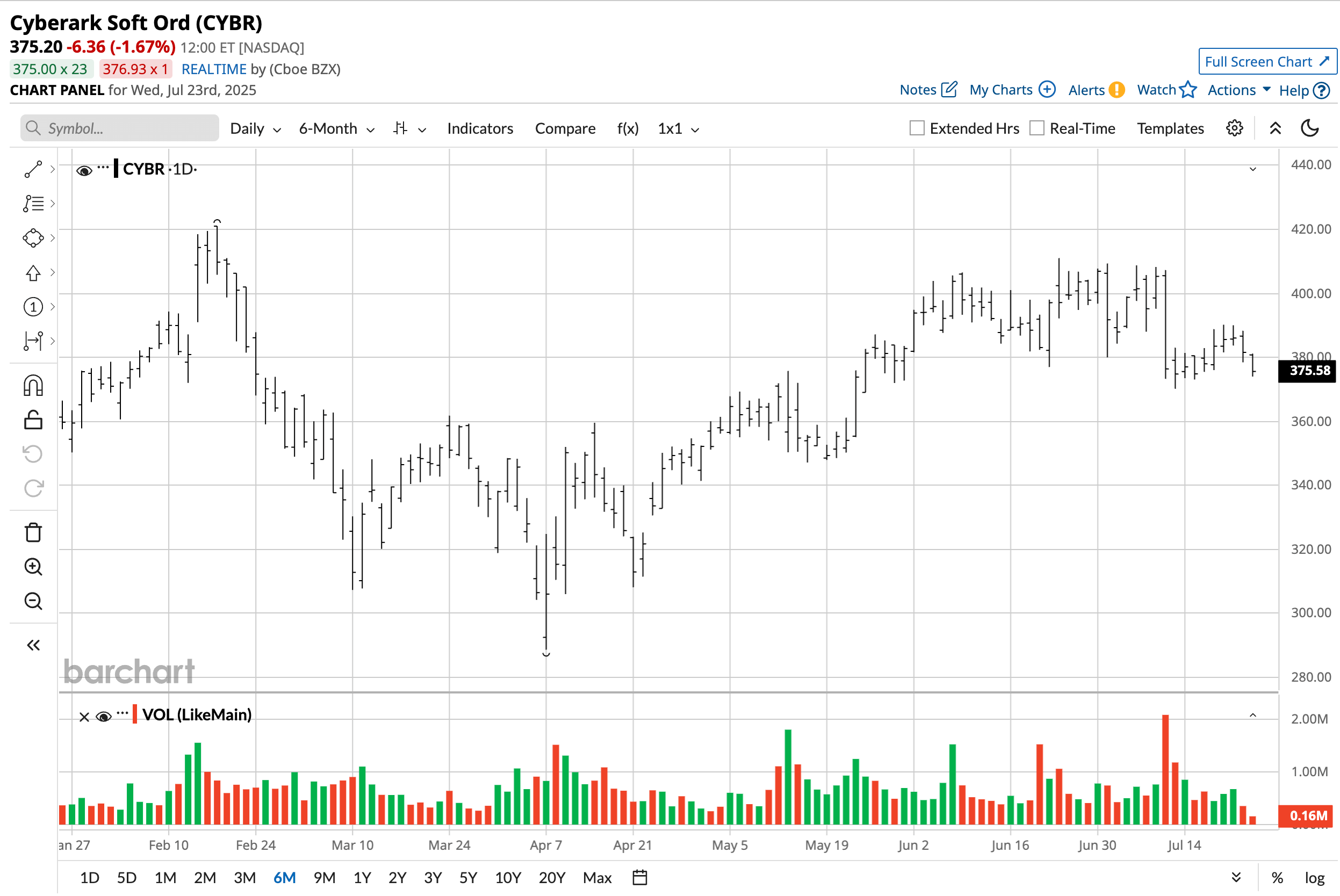Delete drawings with the trash icon
The width and height of the screenshot is (1340, 896).
tap(33, 532)
